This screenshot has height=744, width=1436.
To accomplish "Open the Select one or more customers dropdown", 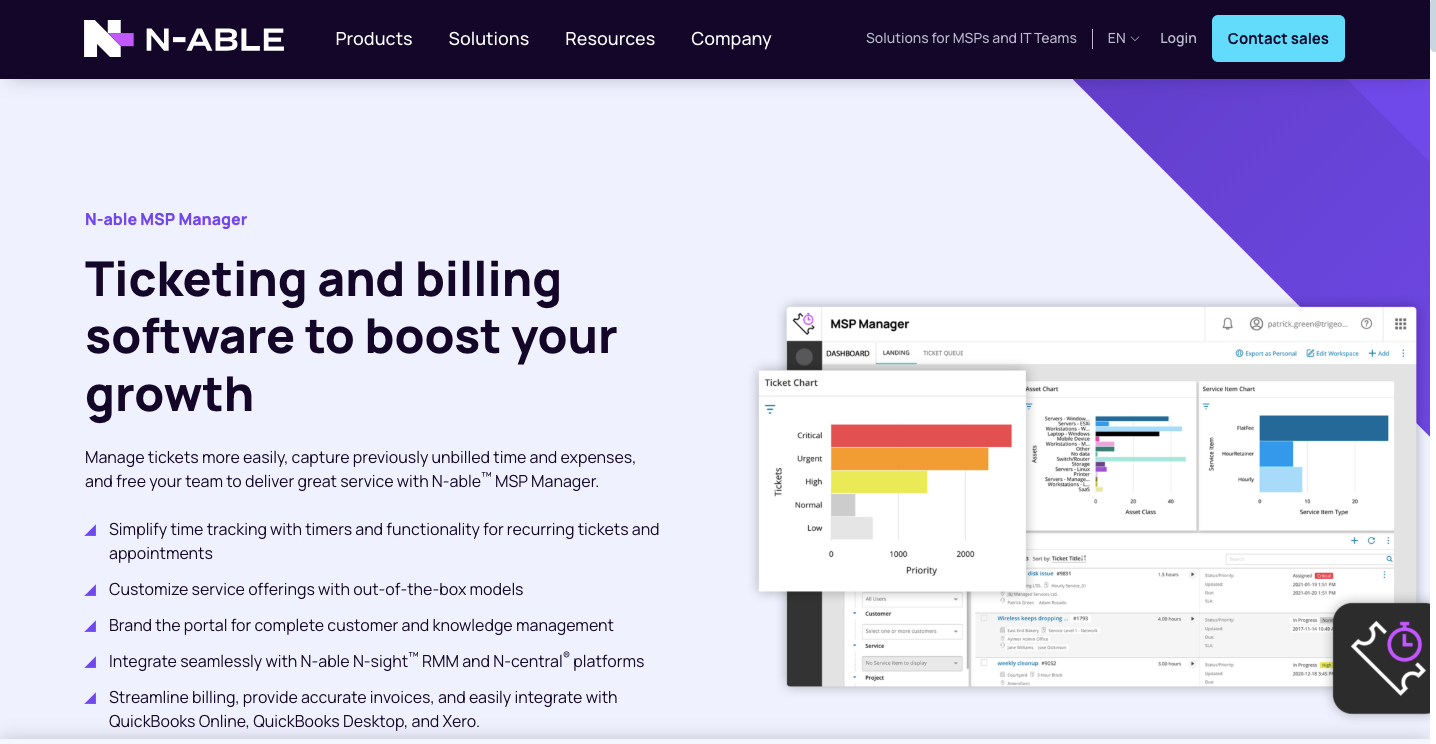I will click(x=912, y=631).
